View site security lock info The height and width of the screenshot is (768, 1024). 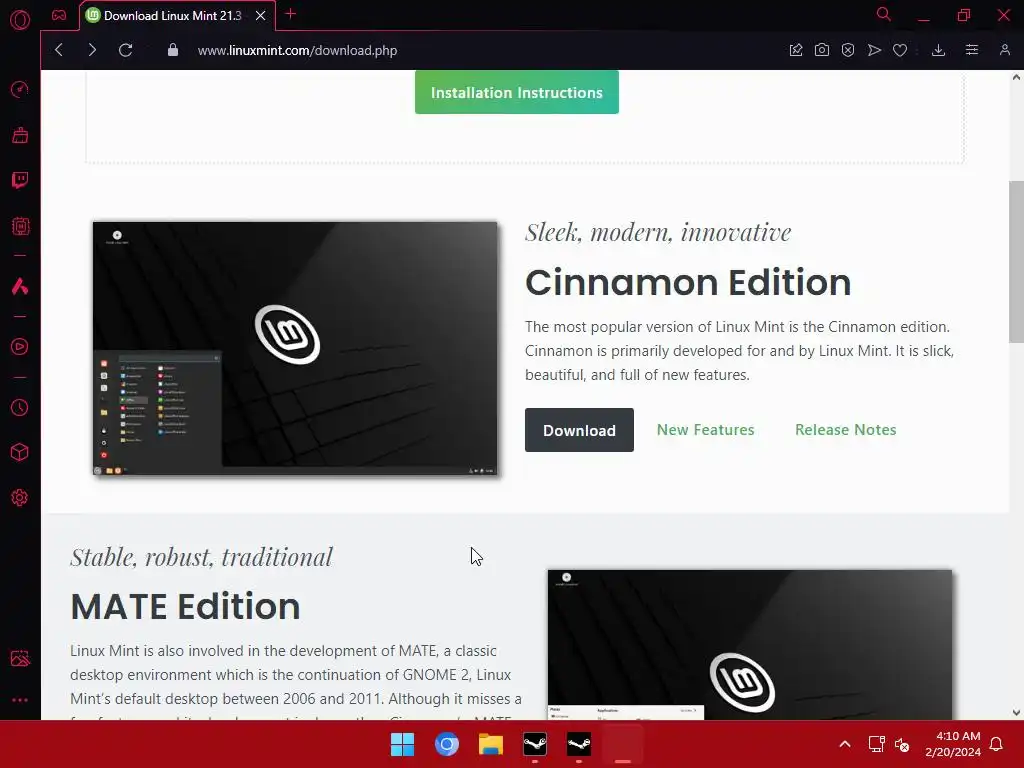tap(172, 50)
